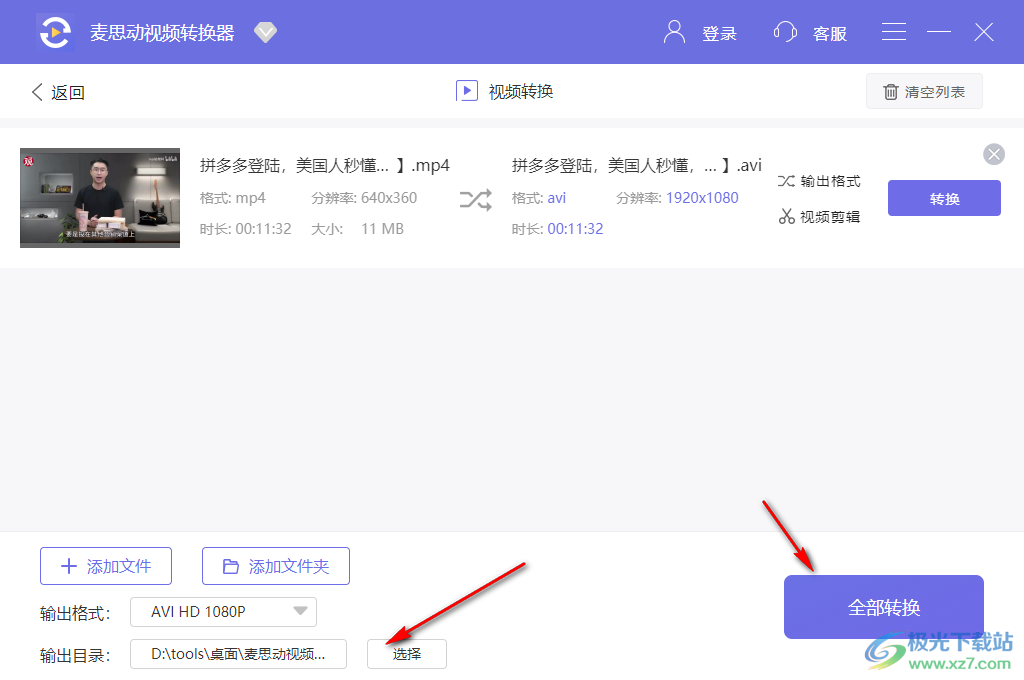The image size is (1024, 680).
Task: Click the 视频转换 play icon
Action: coord(467,91)
